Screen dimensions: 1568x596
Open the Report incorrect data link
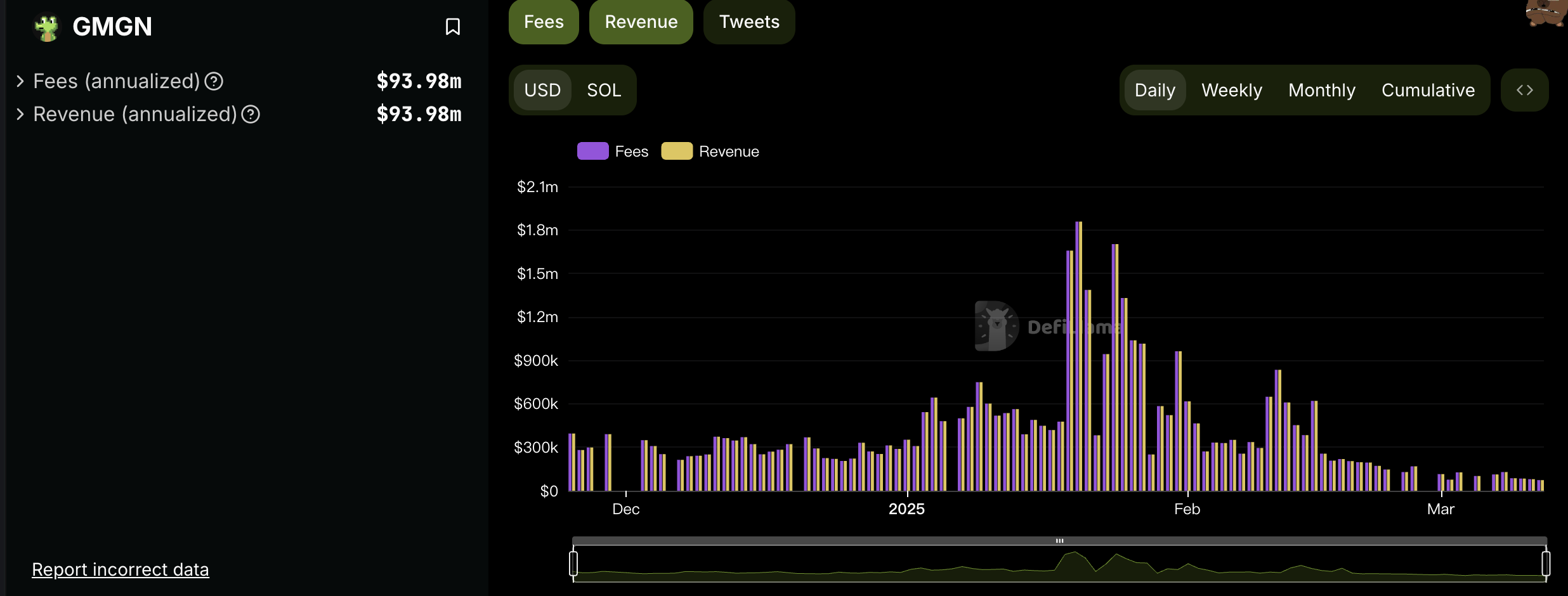pyautogui.click(x=121, y=569)
